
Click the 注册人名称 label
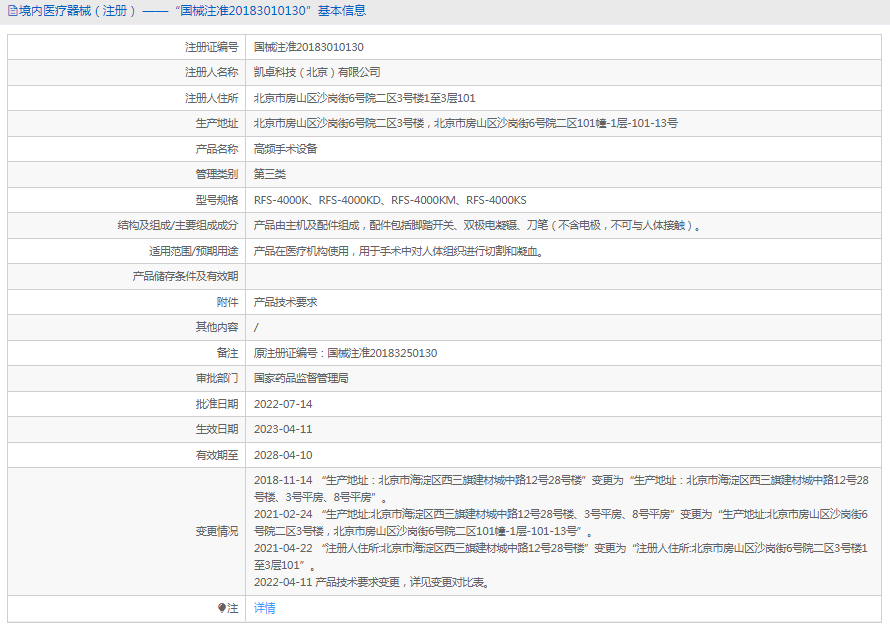pos(212,72)
